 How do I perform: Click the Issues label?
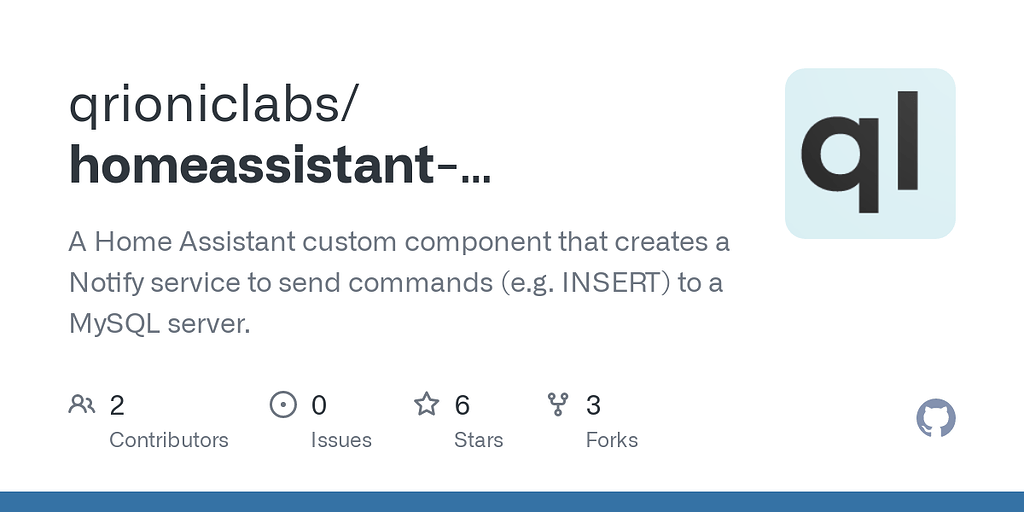[x=341, y=440]
